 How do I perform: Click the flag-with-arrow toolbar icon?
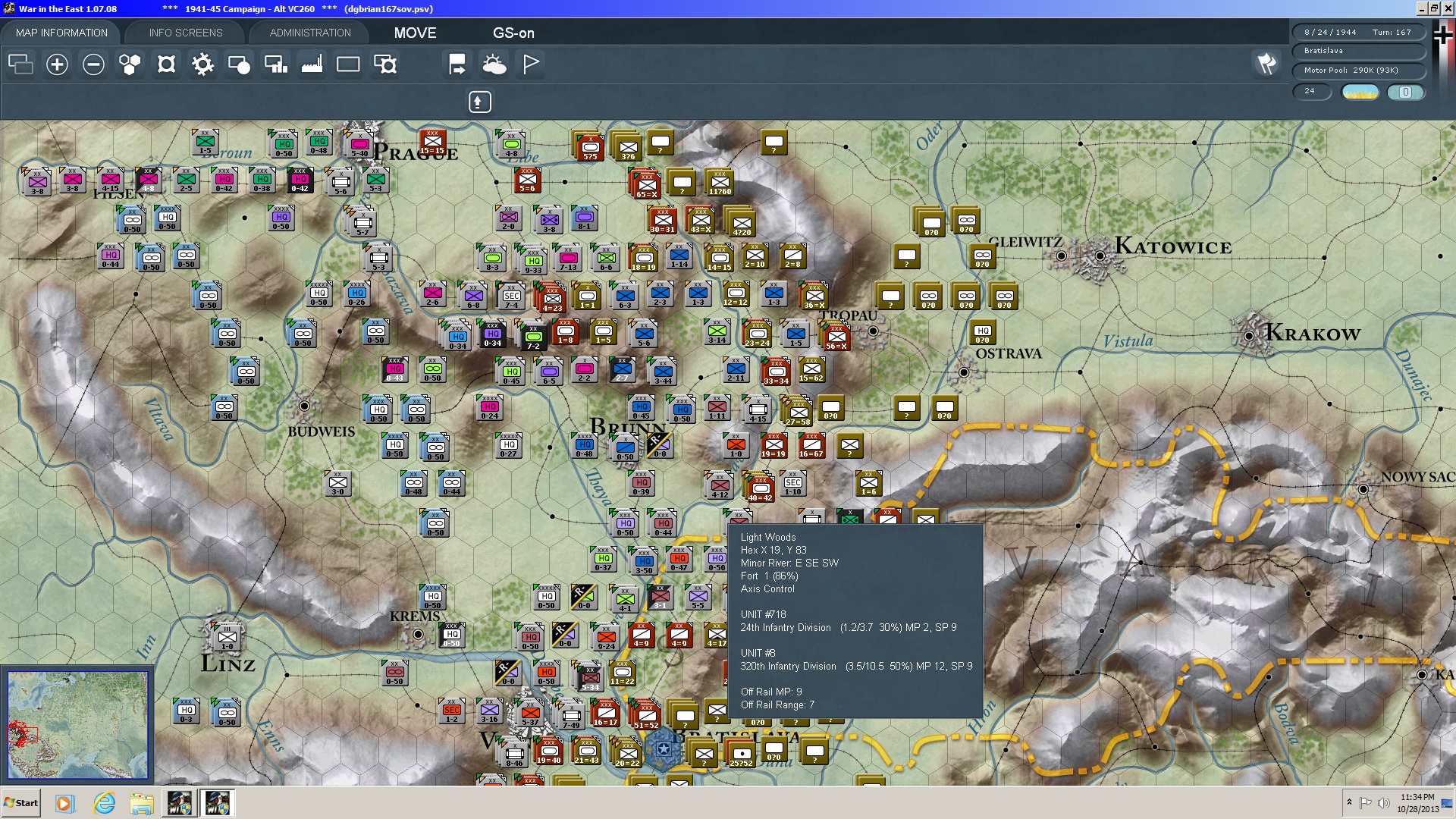coord(457,64)
